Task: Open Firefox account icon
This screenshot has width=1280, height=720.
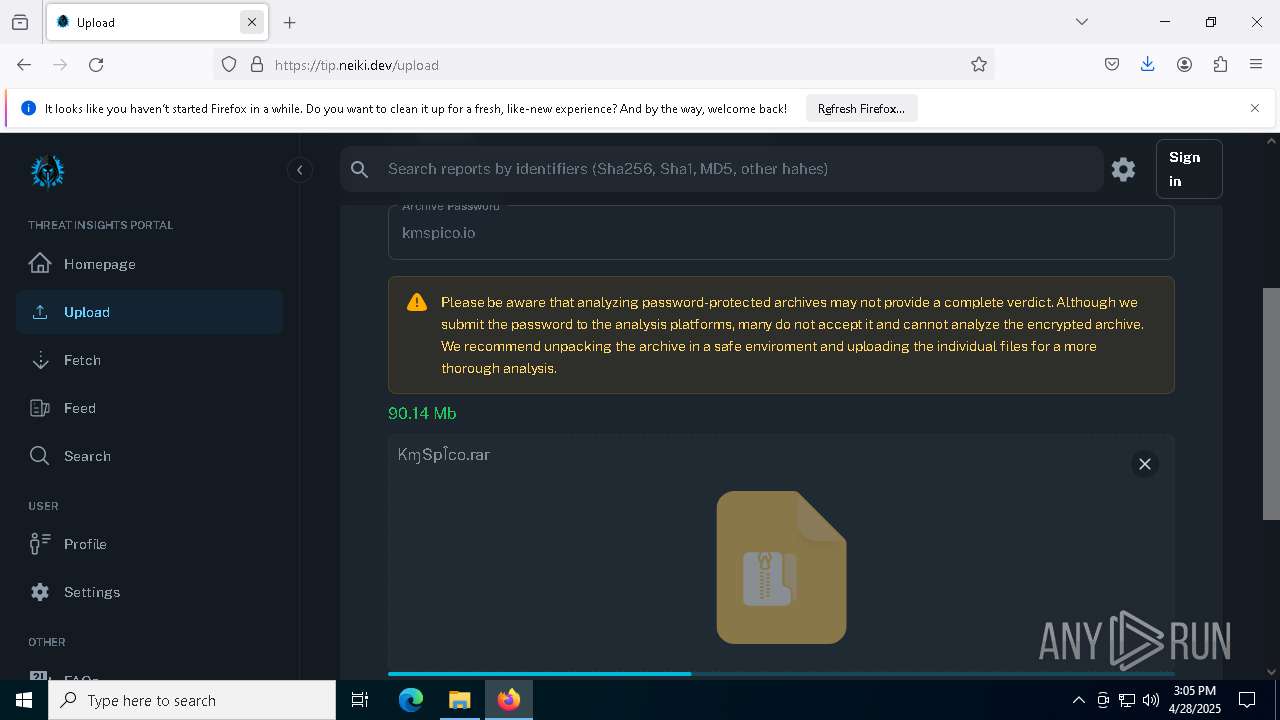Action: [x=1184, y=64]
